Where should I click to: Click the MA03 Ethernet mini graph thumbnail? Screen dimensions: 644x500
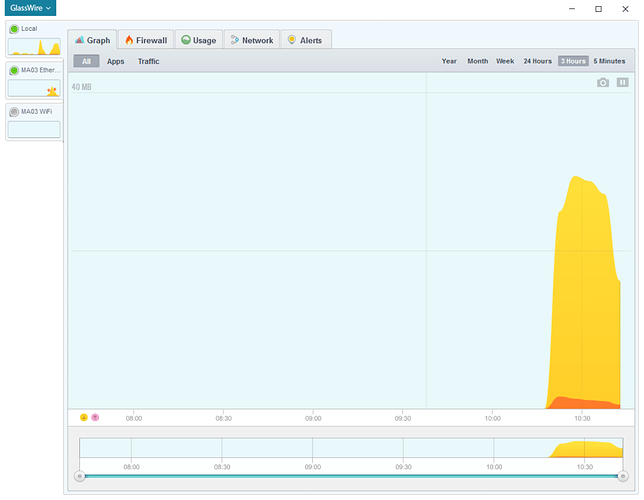[34, 88]
